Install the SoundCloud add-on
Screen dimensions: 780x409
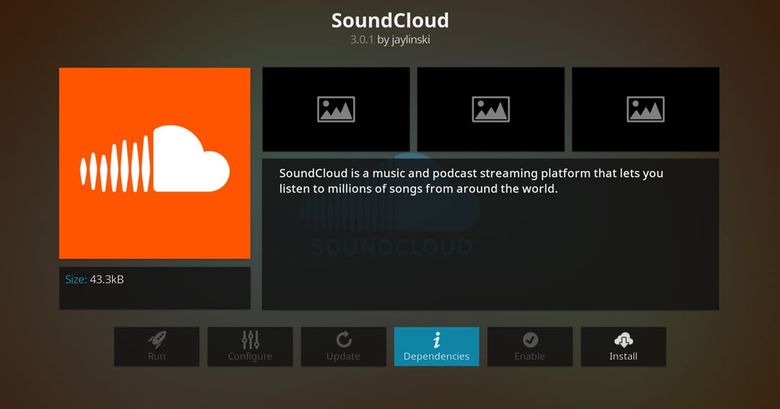click(623, 347)
